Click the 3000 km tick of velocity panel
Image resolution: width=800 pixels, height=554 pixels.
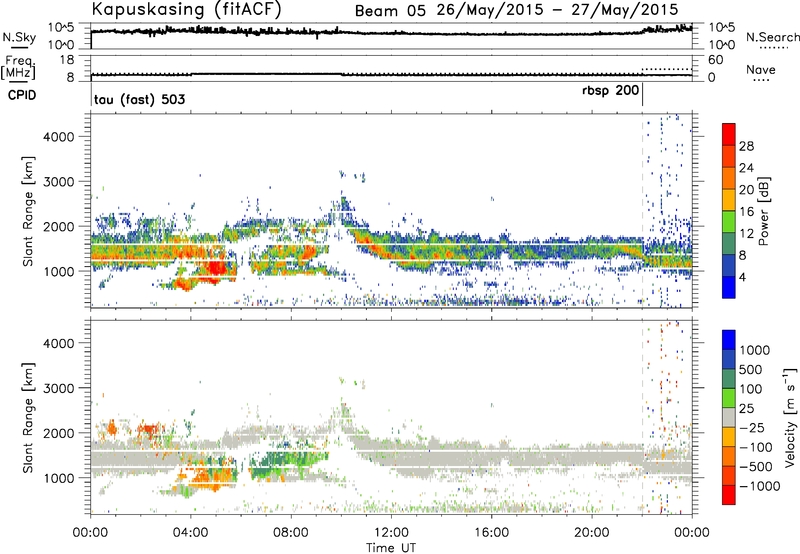[59, 388]
